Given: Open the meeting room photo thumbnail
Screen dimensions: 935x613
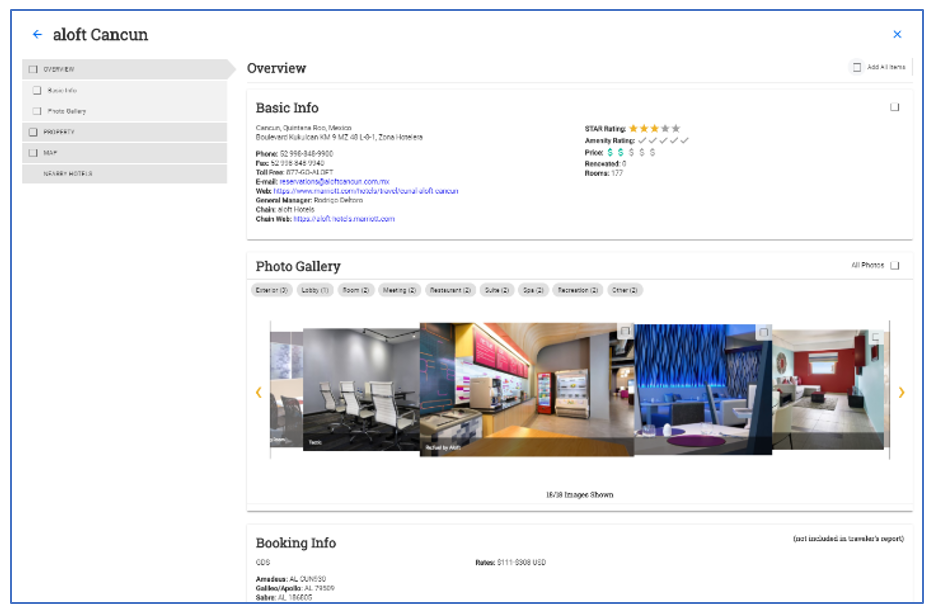Looking at the screenshot, I should (x=360, y=388).
